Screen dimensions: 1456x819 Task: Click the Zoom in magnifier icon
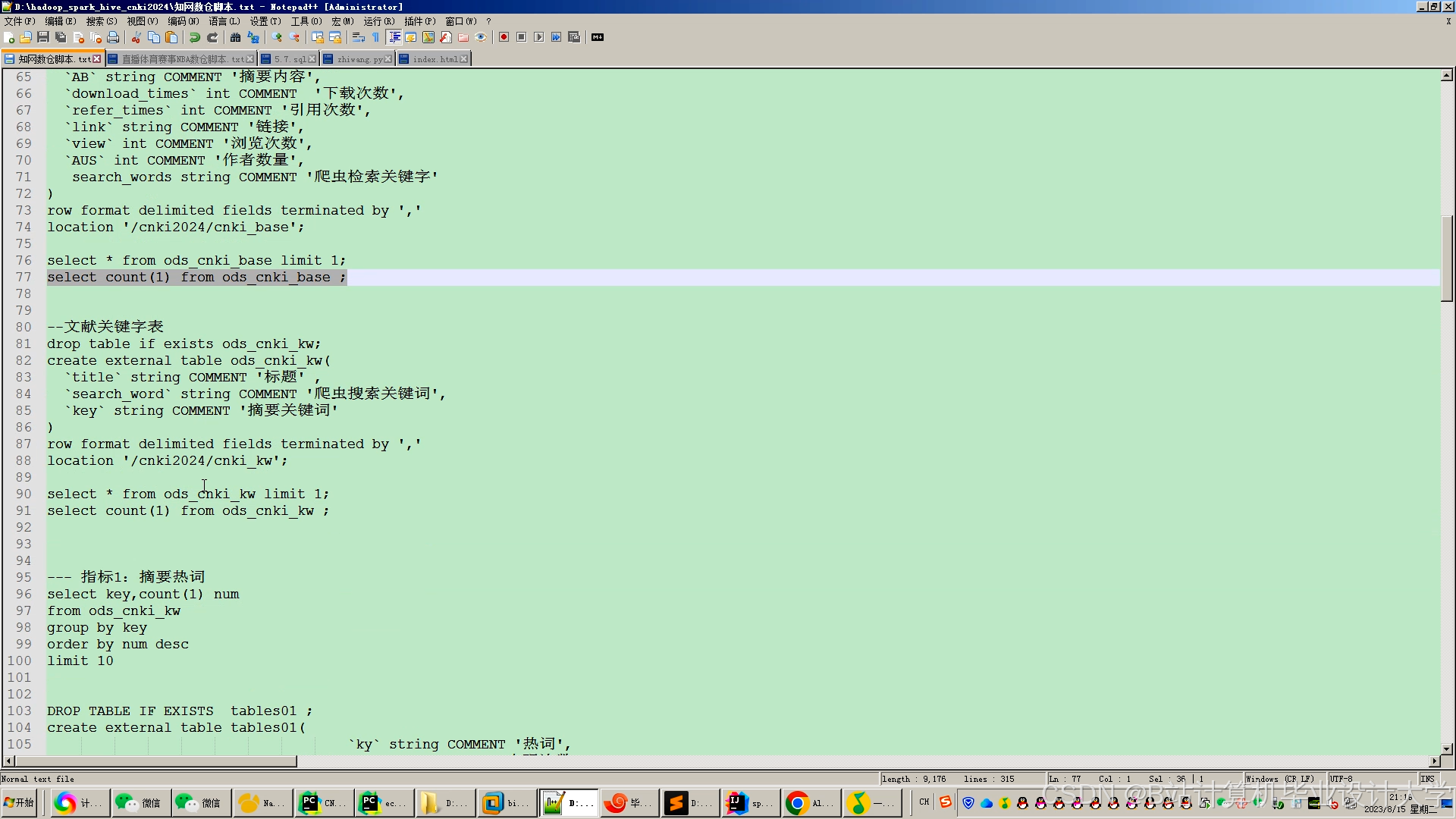point(277,37)
